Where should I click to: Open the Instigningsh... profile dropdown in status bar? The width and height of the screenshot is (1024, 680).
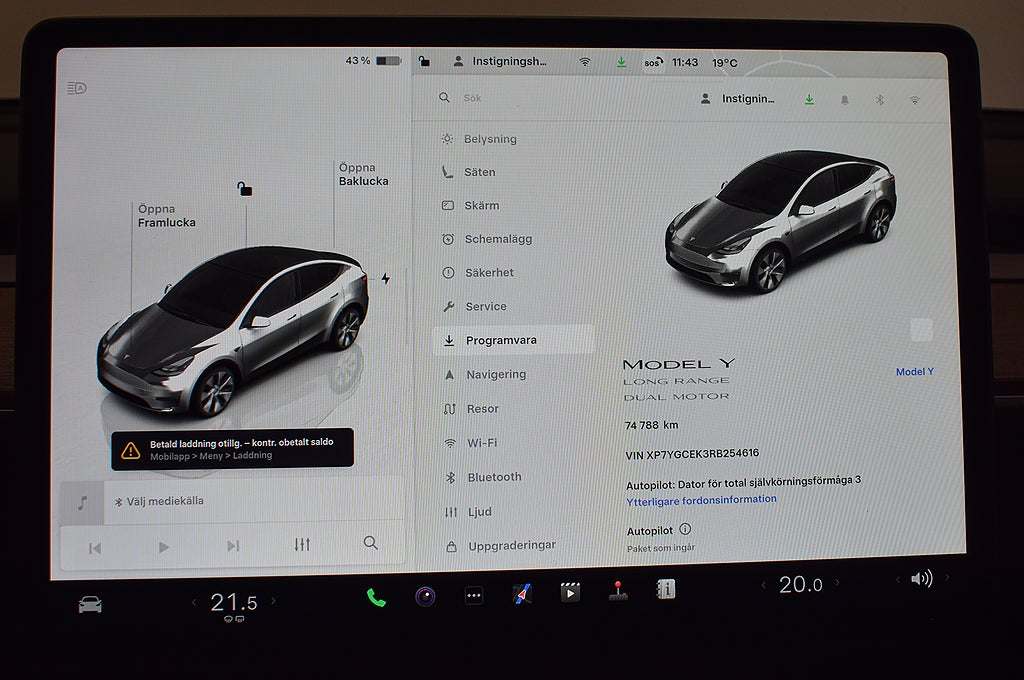(x=500, y=61)
